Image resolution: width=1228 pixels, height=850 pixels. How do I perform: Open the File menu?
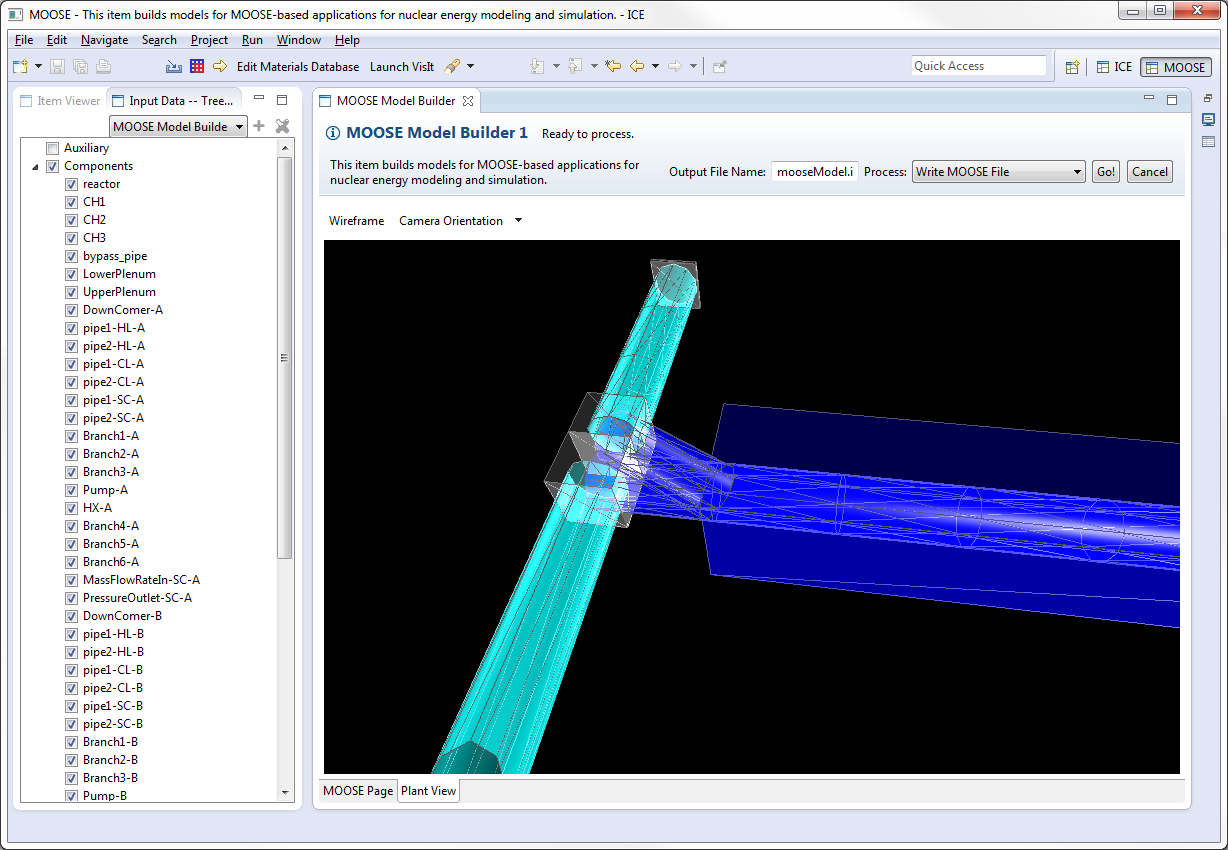24,40
